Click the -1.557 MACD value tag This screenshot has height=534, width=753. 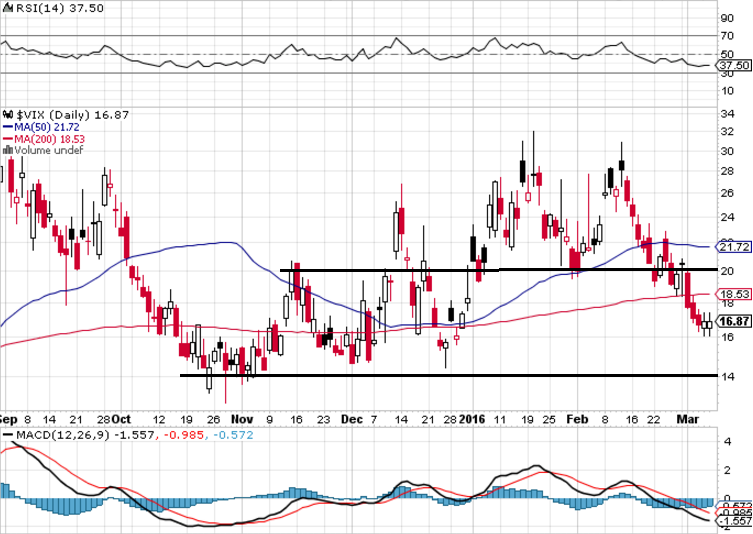tap(735, 521)
